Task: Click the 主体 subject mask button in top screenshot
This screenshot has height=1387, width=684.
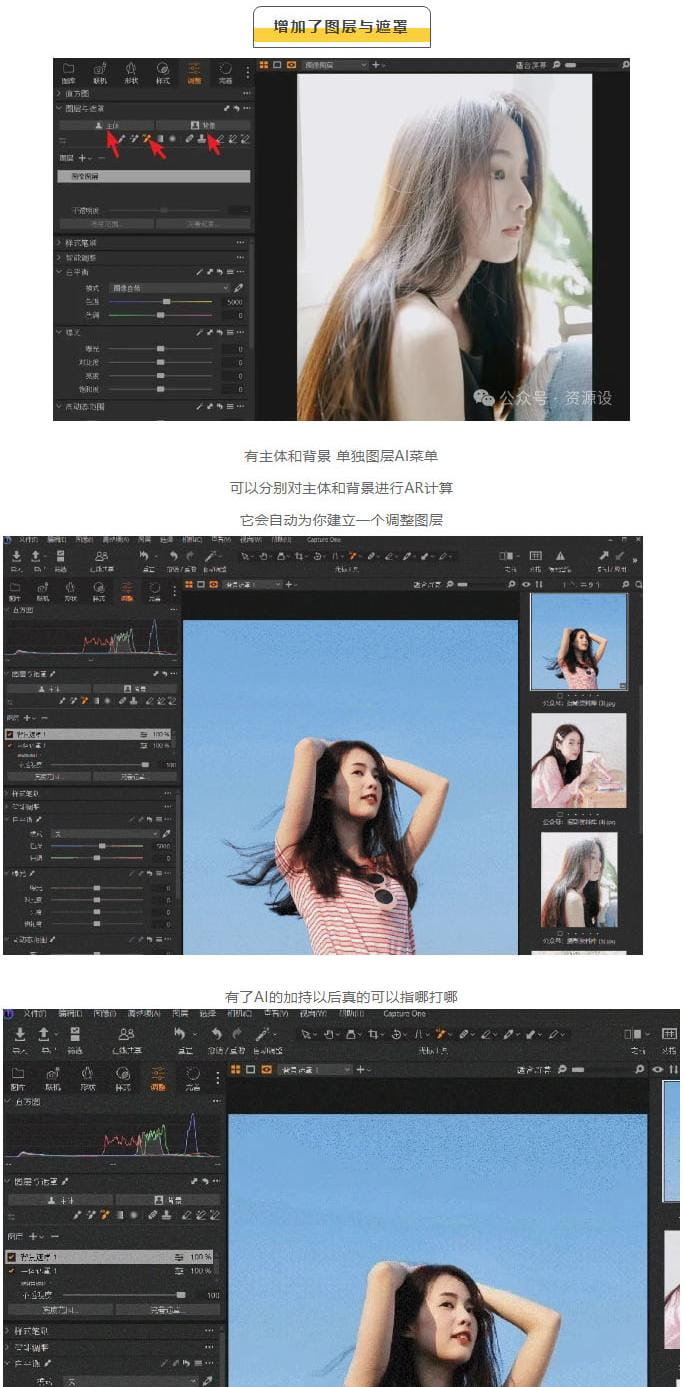Action: click(107, 125)
